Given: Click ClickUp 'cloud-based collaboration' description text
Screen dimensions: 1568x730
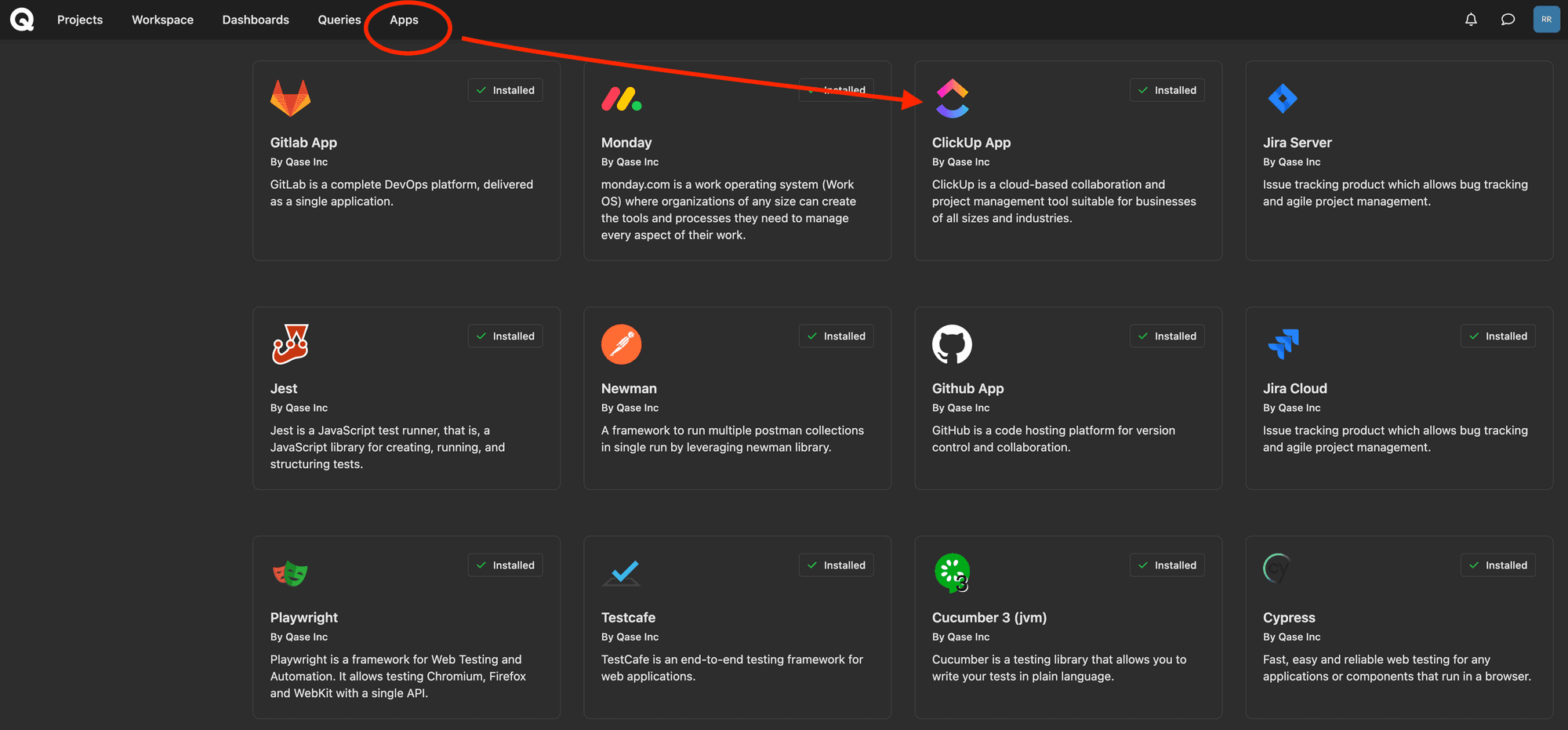Looking at the screenshot, I should coord(1064,202).
